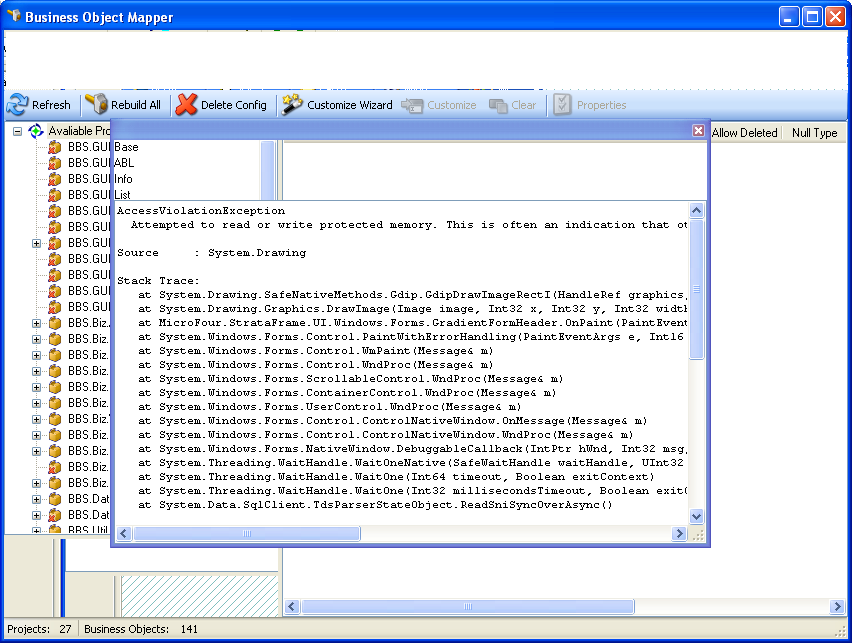852x643 pixels.
Task: Click the red X Delete Config icon
Action: (187, 105)
